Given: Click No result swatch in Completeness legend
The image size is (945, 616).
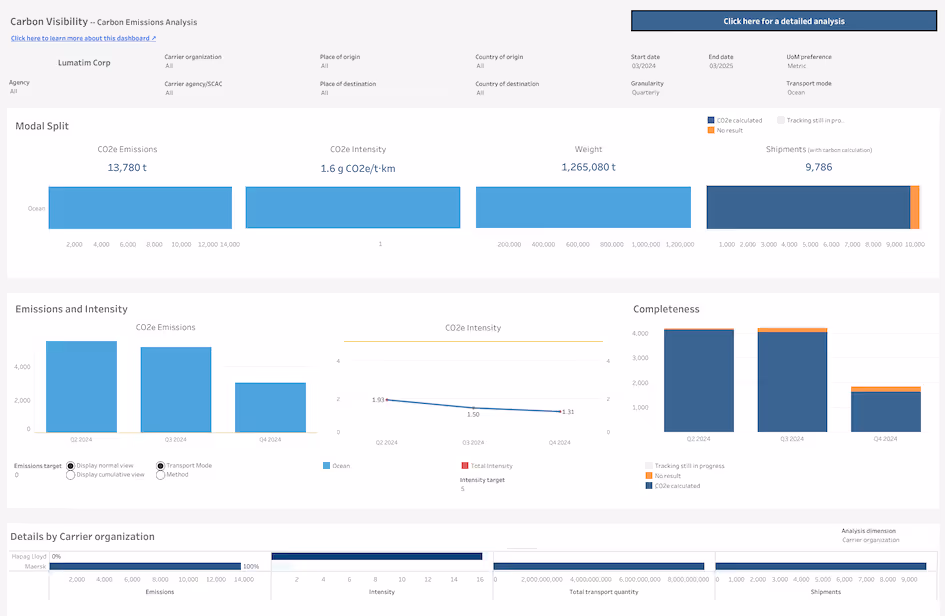Looking at the screenshot, I should tap(649, 476).
